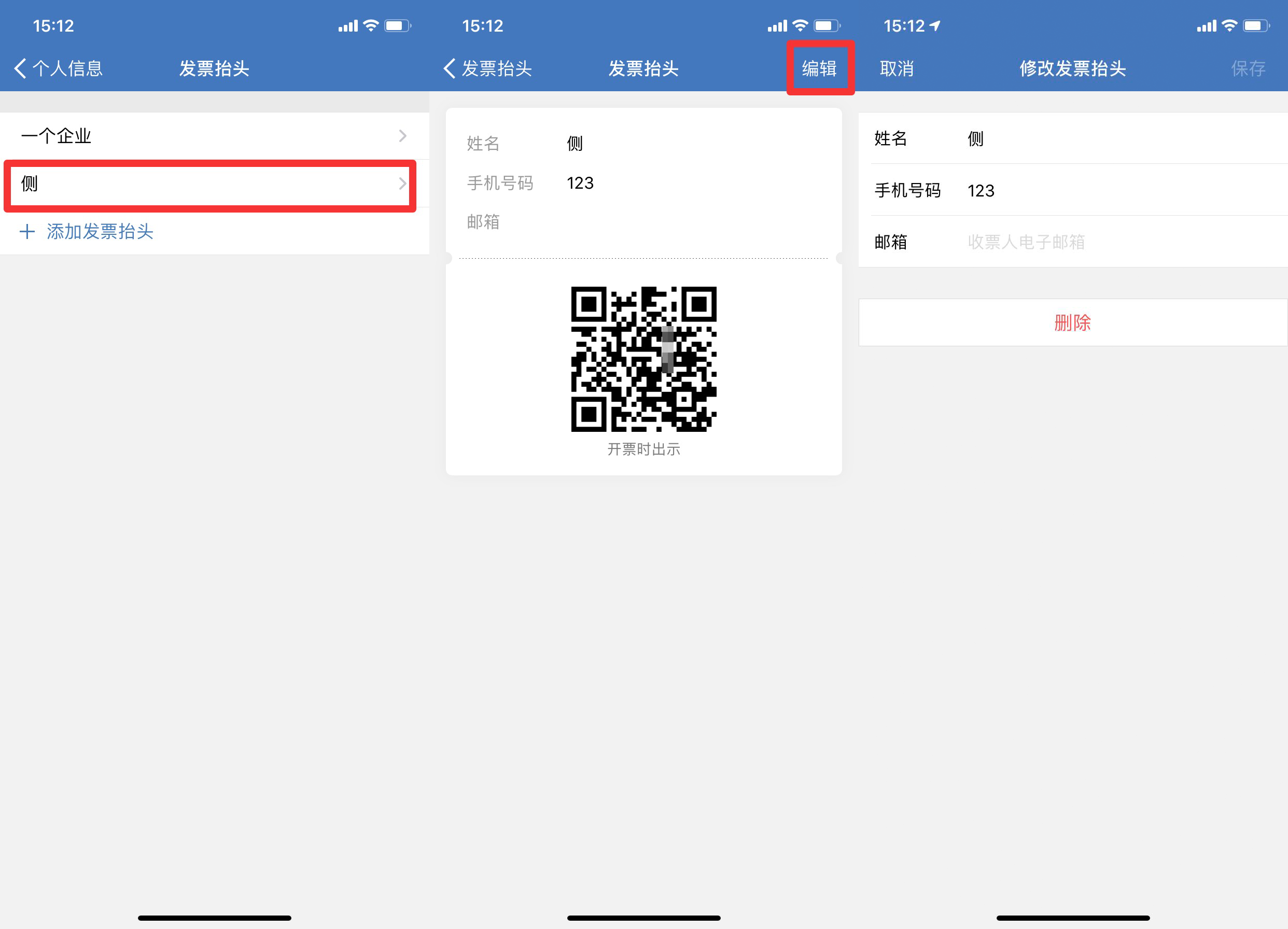Go back to 个人信息 from invoice list

[59, 68]
